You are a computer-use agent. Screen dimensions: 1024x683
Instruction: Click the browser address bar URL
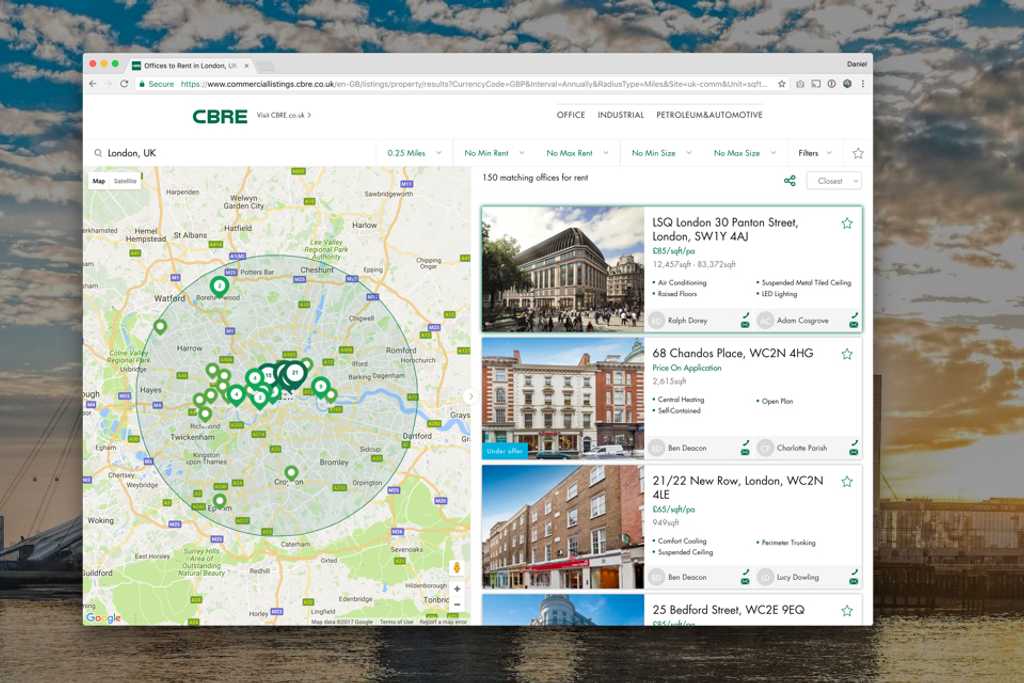pyautogui.click(x=473, y=84)
